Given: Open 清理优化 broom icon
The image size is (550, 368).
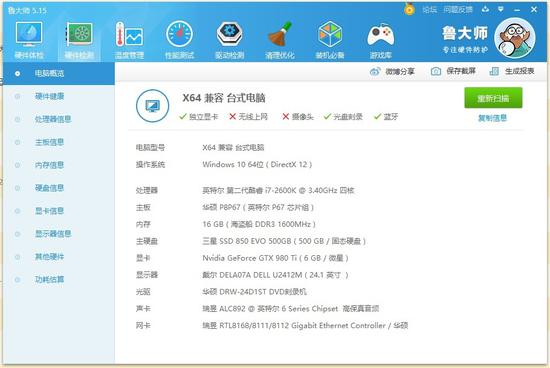Looking at the screenshot, I should 280,39.
